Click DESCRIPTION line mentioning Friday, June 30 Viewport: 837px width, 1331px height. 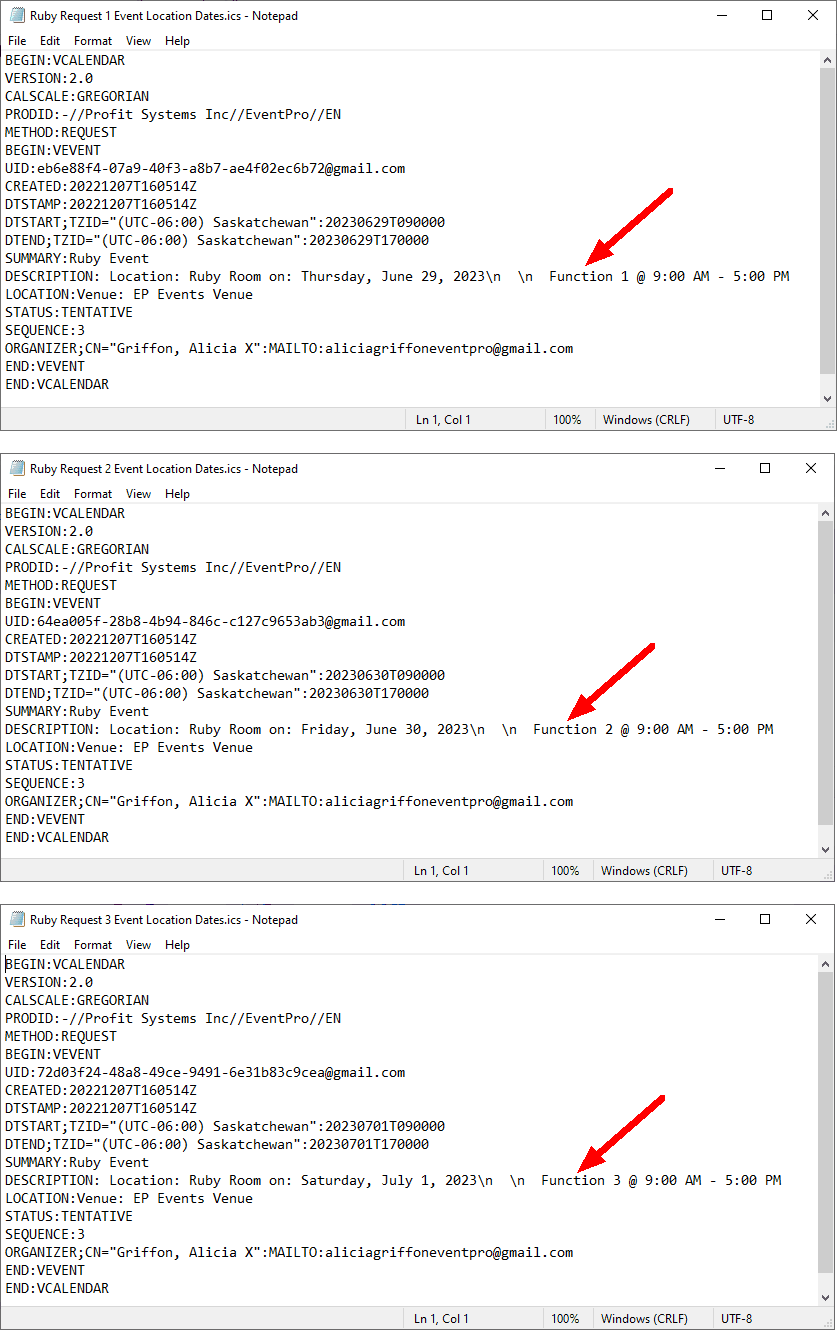(389, 730)
